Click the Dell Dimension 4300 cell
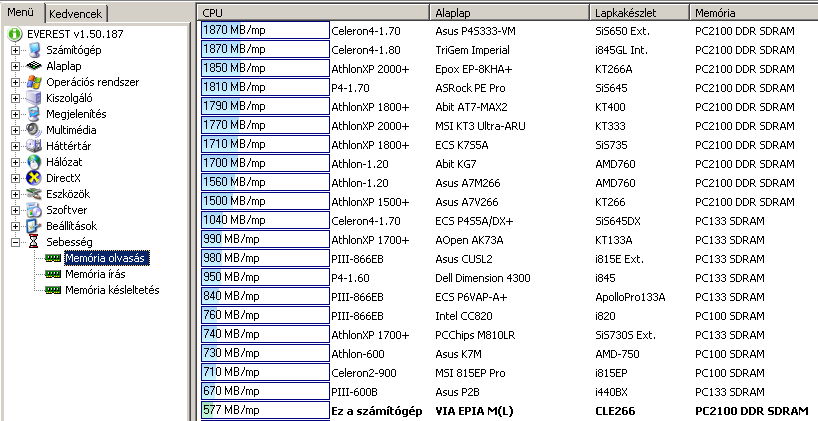The height and width of the screenshot is (421, 818). [x=483, y=278]
